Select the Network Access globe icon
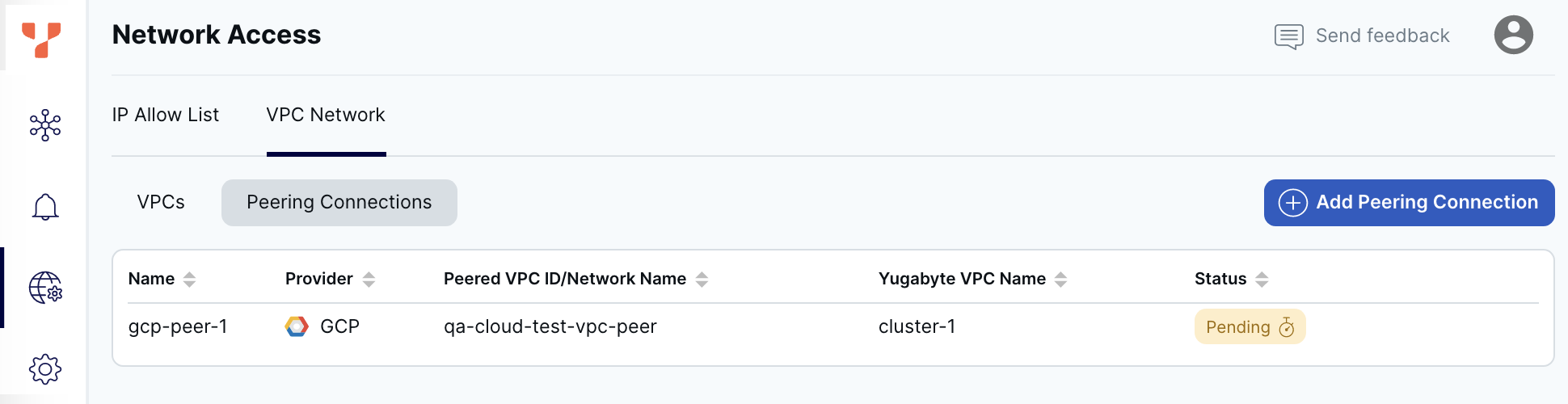Image resolution: width=1568 pixels, height=404 pixels. 45,288
